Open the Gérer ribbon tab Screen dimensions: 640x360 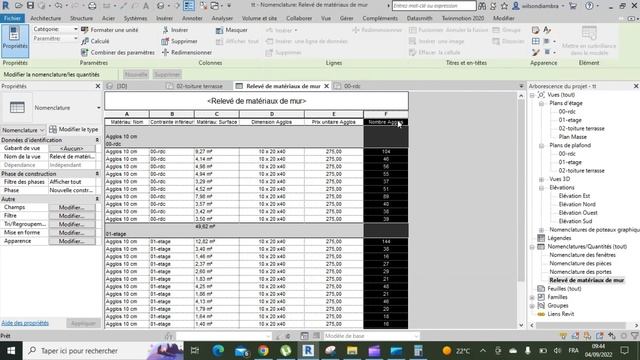coord(347,18)
